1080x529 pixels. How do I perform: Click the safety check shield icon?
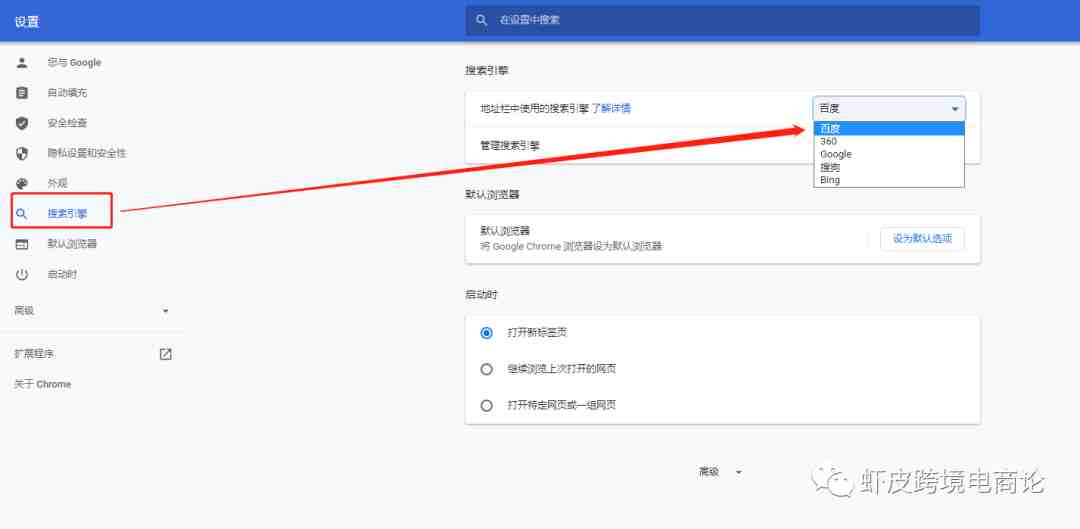coord(22,123)
